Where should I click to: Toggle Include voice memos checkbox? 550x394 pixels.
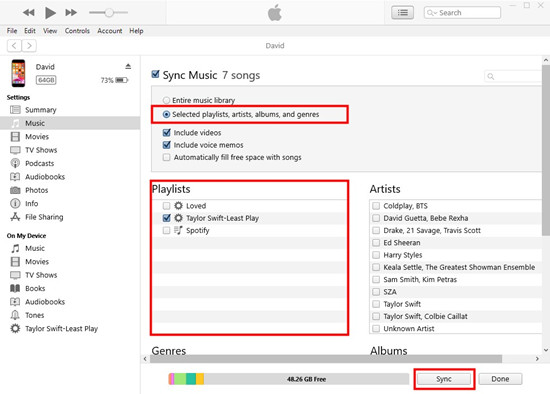tap(167, 145)
